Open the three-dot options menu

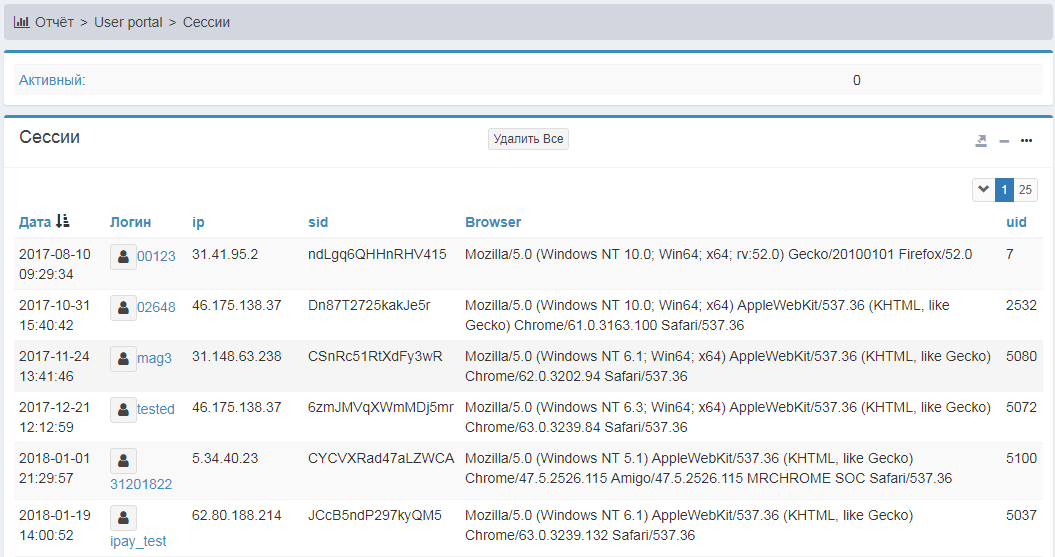click(1026, 141)
